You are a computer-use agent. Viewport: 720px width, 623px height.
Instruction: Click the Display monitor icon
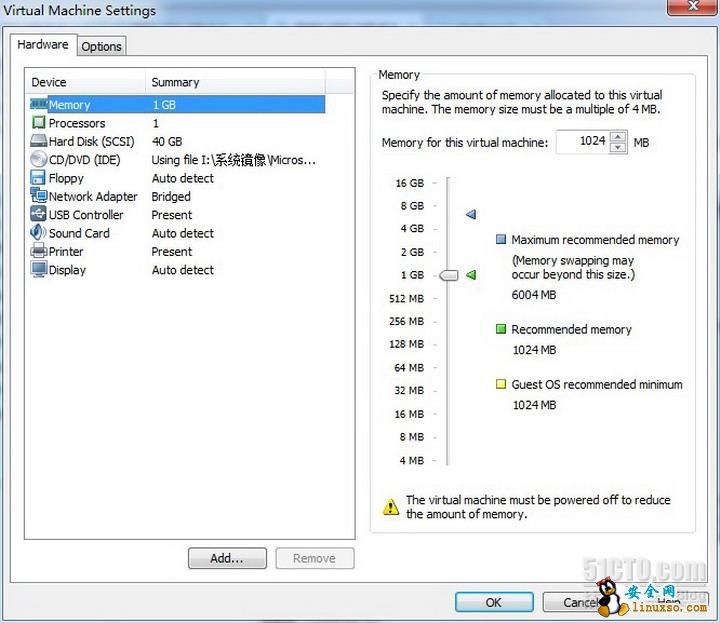coord(39,270)
